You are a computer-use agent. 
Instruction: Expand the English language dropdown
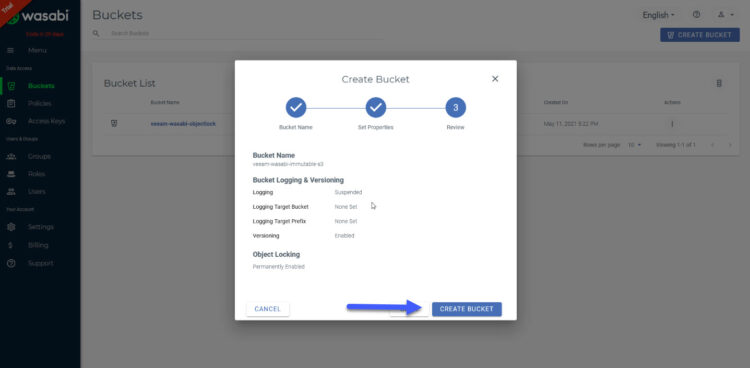pyautogui.click(x=658, y=15)
